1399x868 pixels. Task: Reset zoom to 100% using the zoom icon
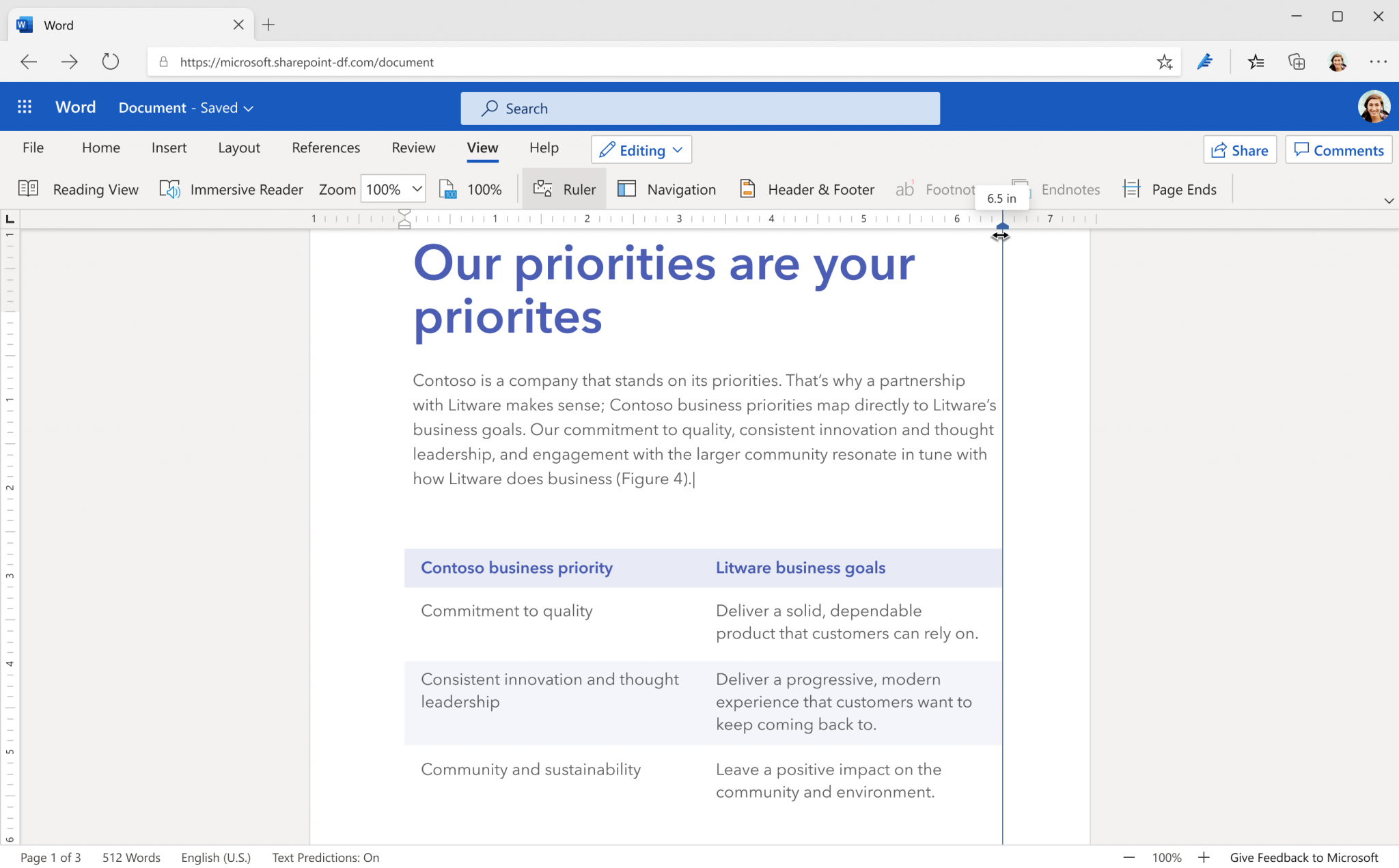(470, 189)
